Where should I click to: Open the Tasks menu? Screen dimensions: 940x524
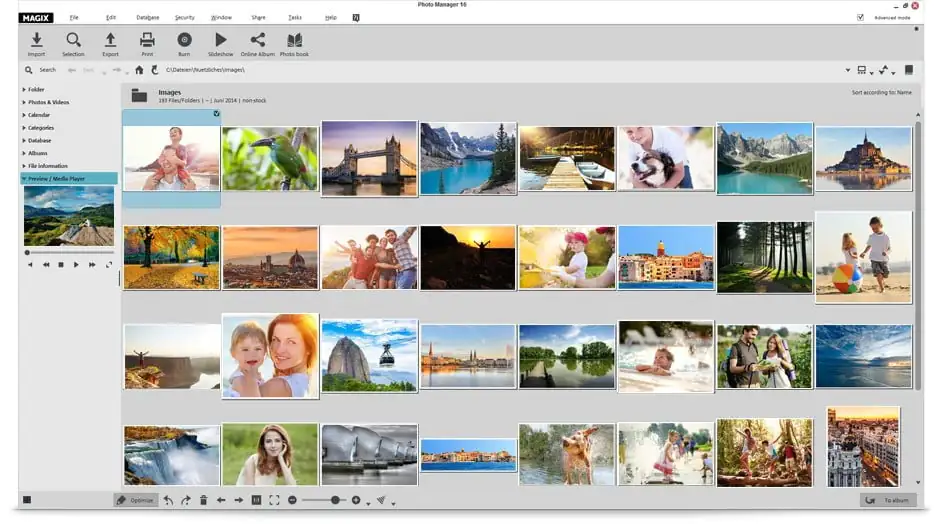click(x=294, y=17)
